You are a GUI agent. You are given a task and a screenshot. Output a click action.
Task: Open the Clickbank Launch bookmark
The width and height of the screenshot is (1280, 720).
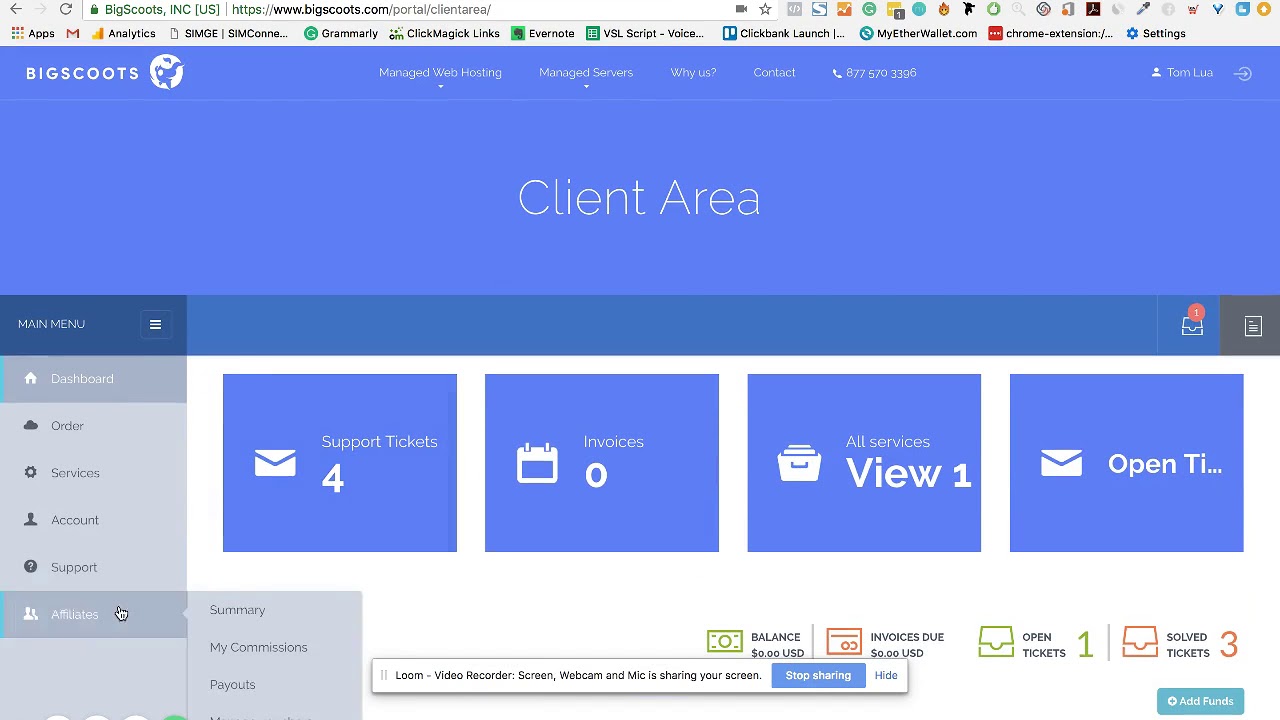783,33
